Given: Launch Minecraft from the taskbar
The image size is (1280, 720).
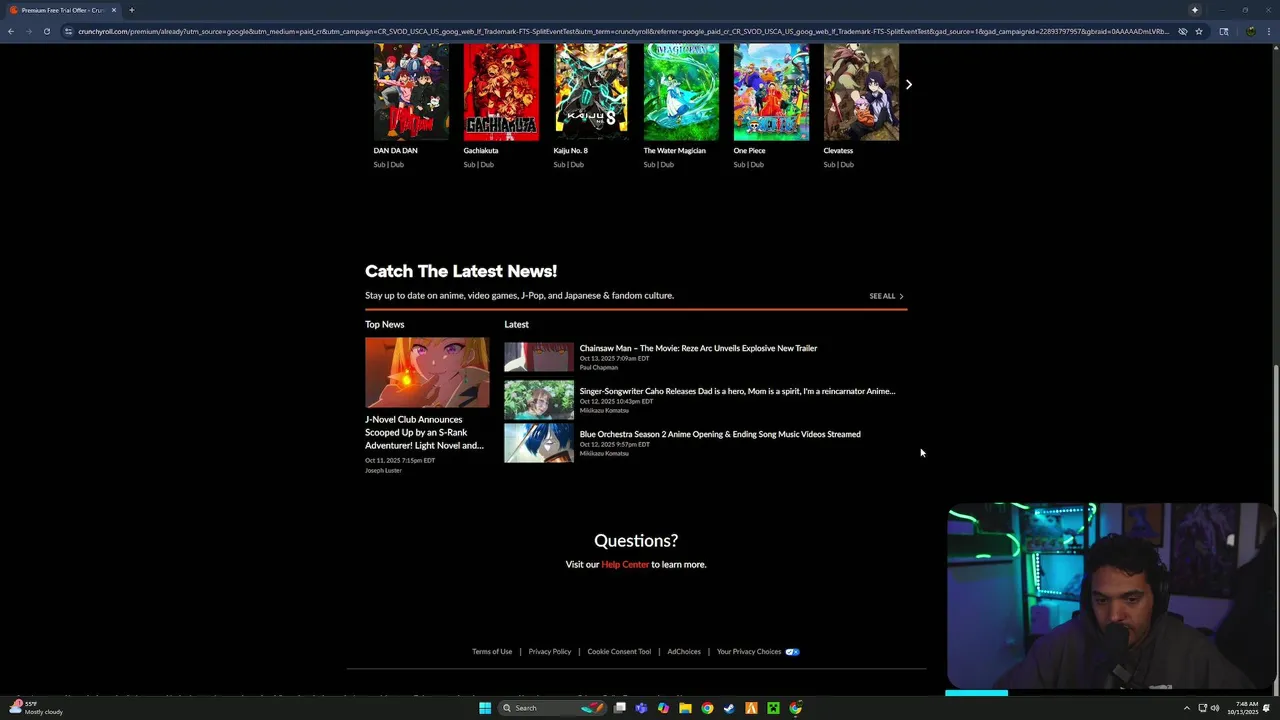Looking at the screenshot, I should click(x=773, y=708).
